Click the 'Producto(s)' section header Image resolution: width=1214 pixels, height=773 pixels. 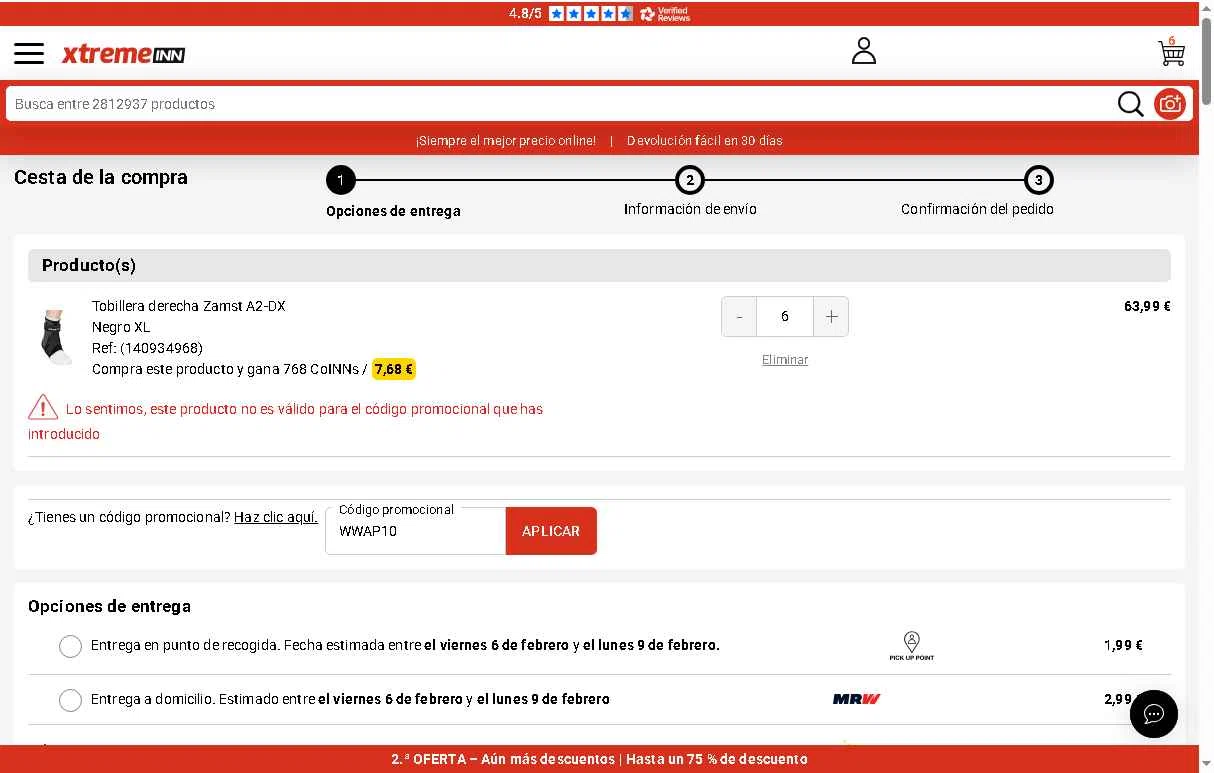[599, 265]
